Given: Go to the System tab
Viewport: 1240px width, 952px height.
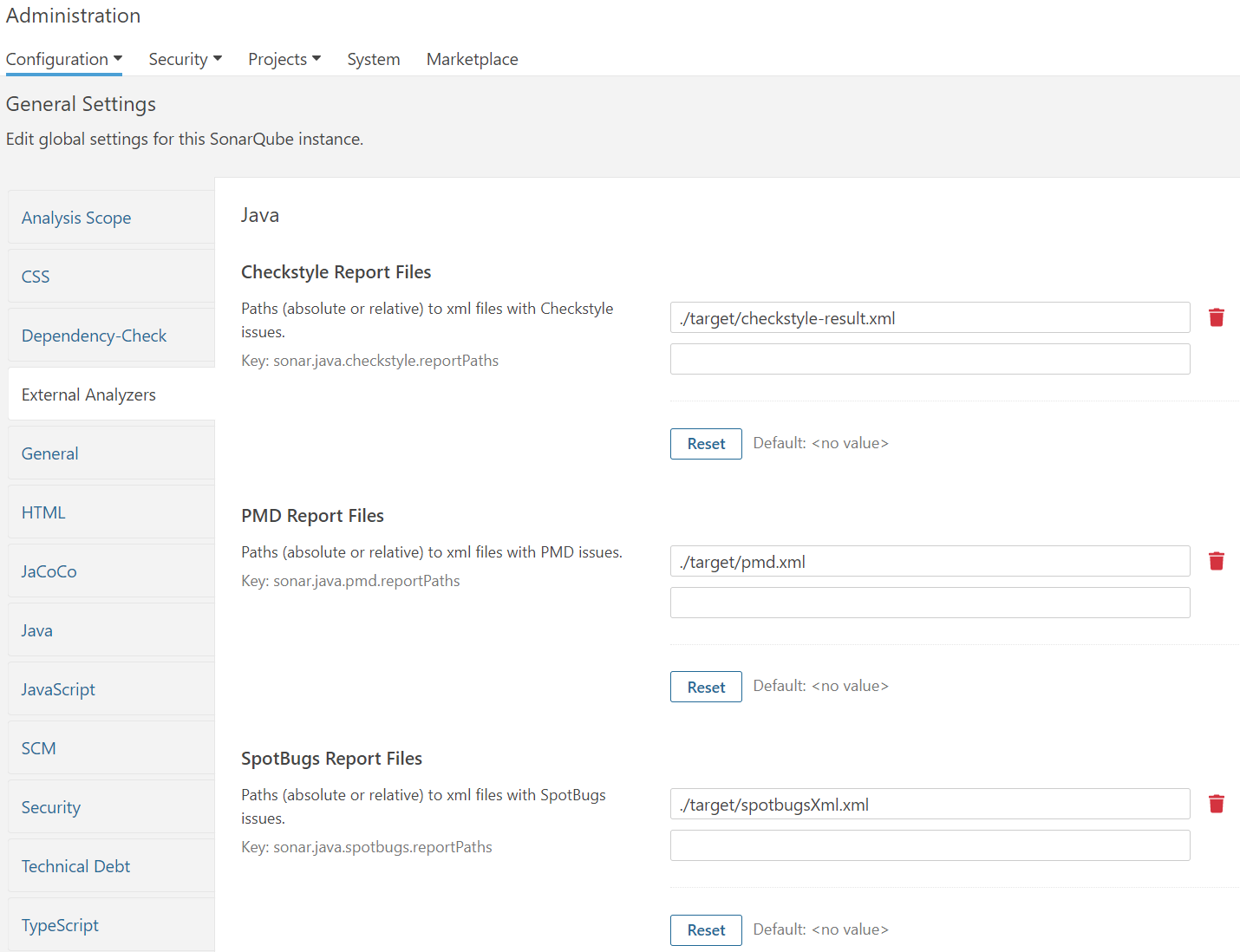Looking at the screenshot, I should (x=374, y=59).
